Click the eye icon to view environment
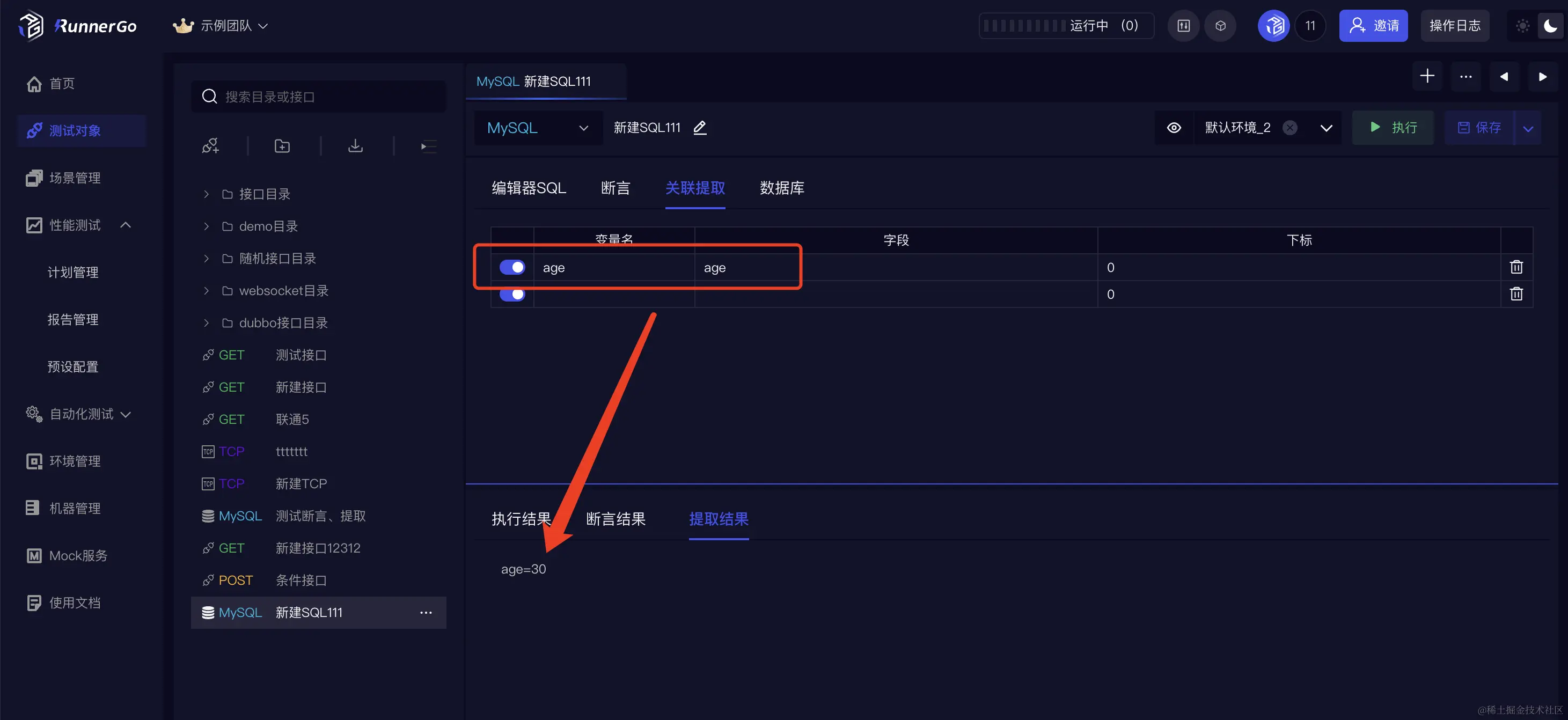The width and height of the screenshot is (1568, 720). pos(1174,128)
